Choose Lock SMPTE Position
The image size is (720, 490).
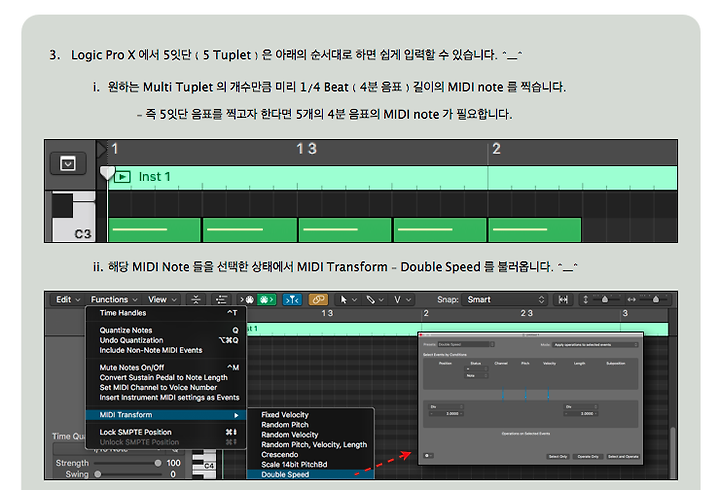click(x=166, y=432)
